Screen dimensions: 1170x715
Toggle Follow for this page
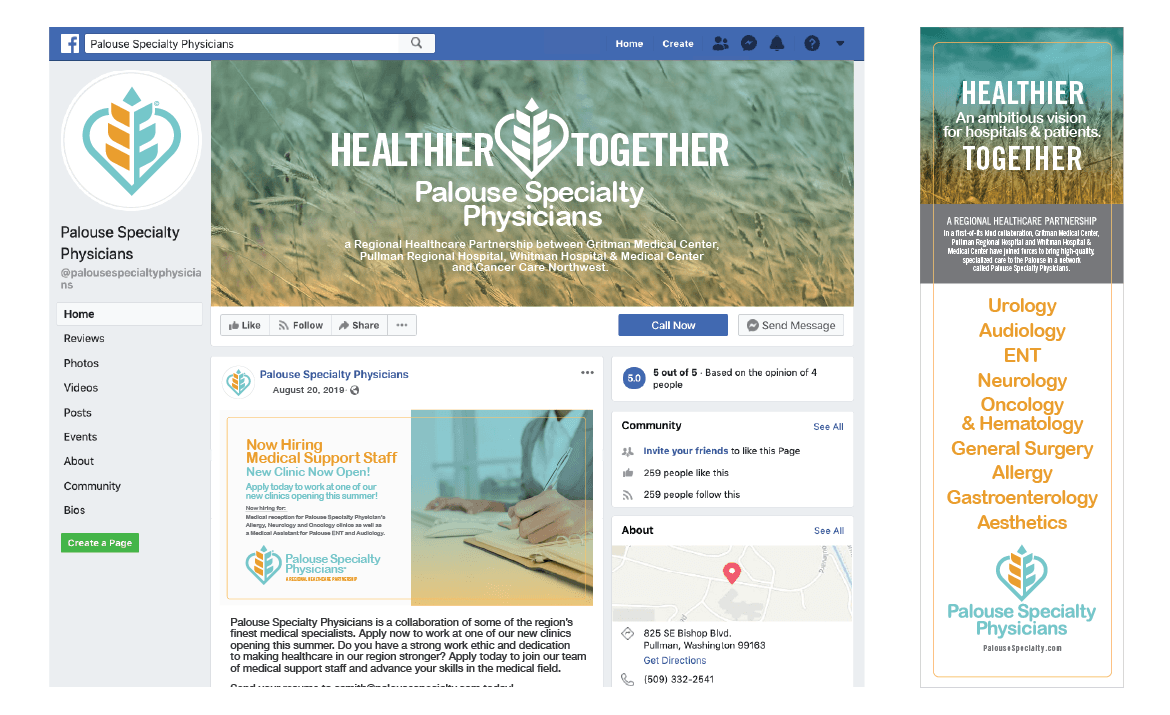pyautogui.click(x=301, y=325)
